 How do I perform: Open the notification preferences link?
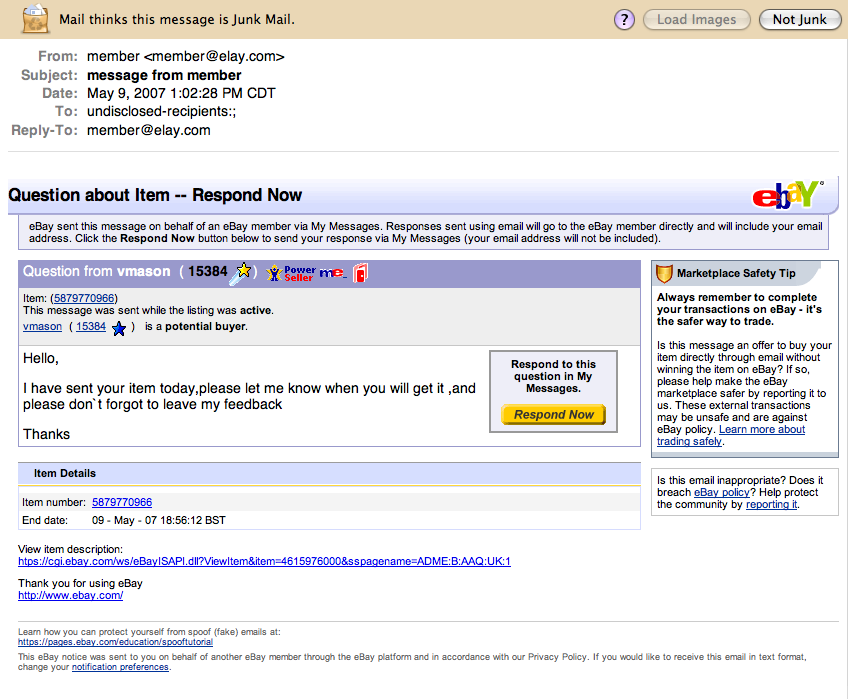pos(120,666)
